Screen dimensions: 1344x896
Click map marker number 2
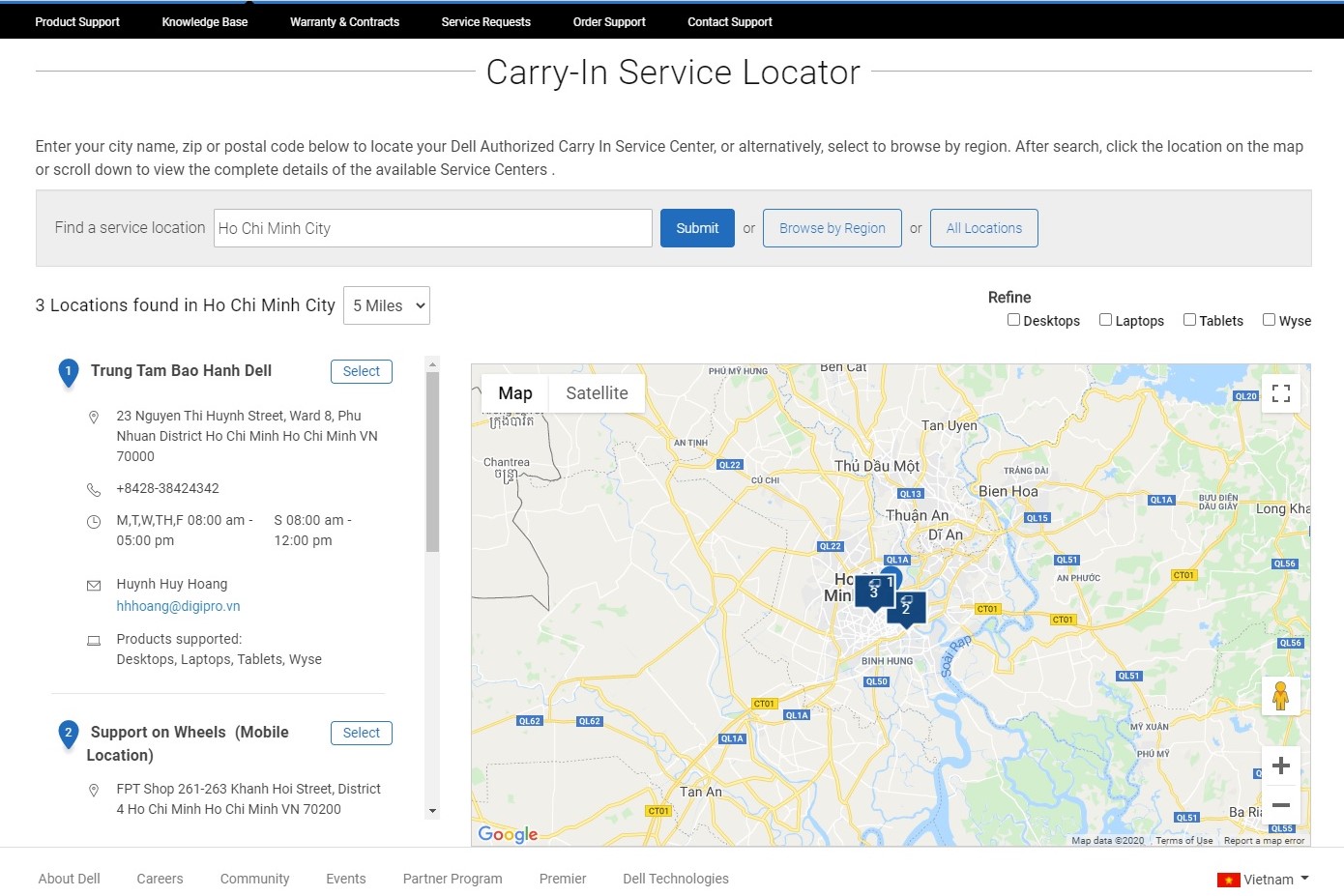click(x=906, y=609)
